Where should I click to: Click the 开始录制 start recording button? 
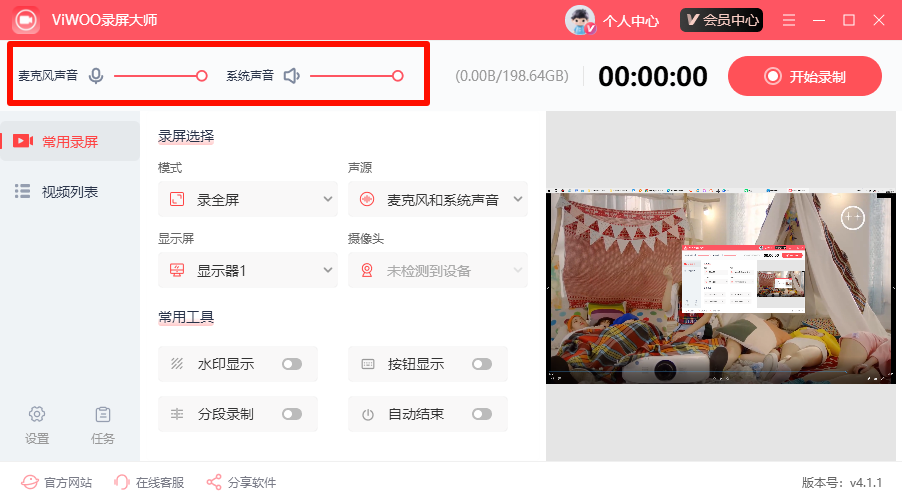tap(805, 76)
